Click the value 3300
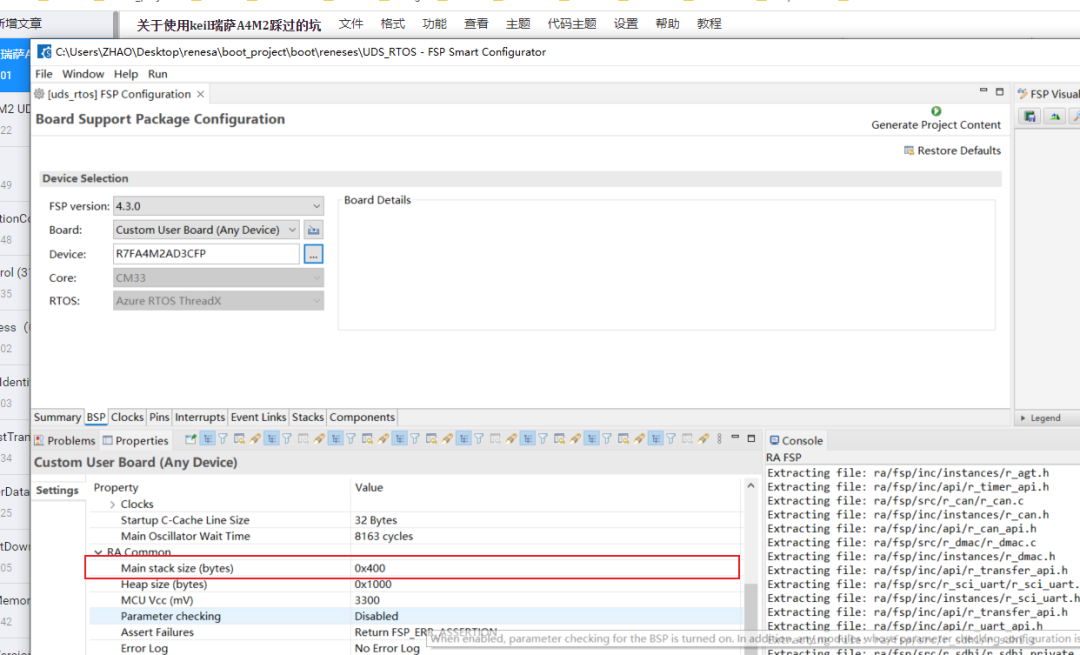This screenshot has width=1080, height=655. pyautogui.click(x=367, y=601)
